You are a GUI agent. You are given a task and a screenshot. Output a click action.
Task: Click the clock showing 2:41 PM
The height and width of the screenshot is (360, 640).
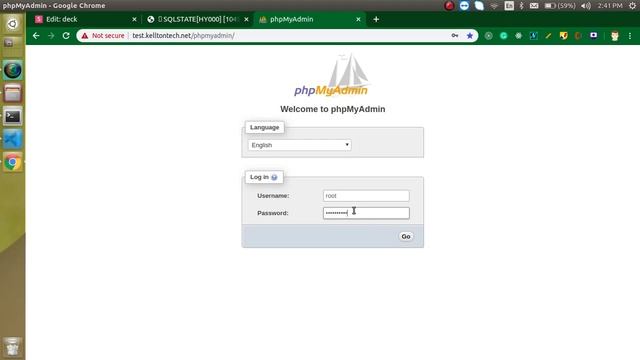coord(610,6)
